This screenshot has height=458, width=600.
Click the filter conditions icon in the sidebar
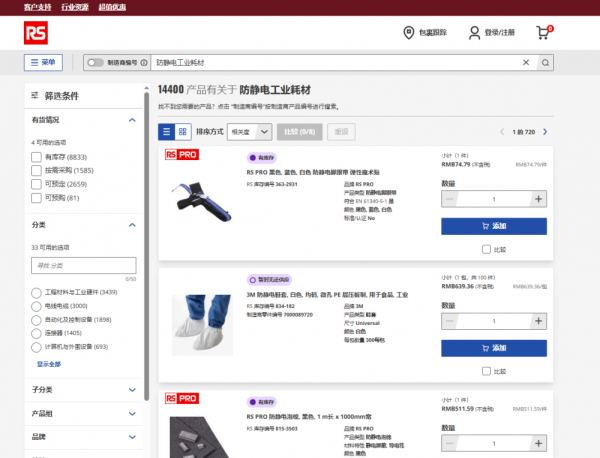pyautogui.click(x=35, y=95)
